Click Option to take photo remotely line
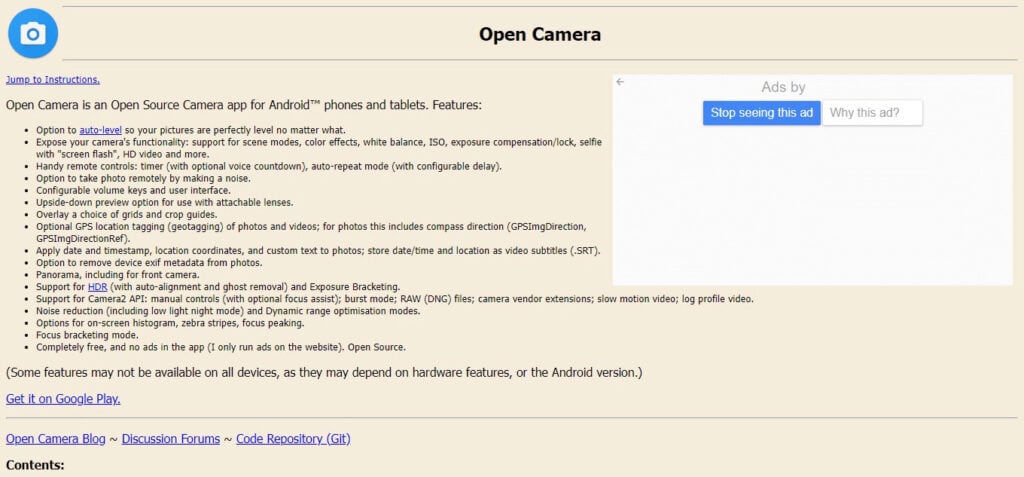The image size is (1024, 477). coord(143,178)
